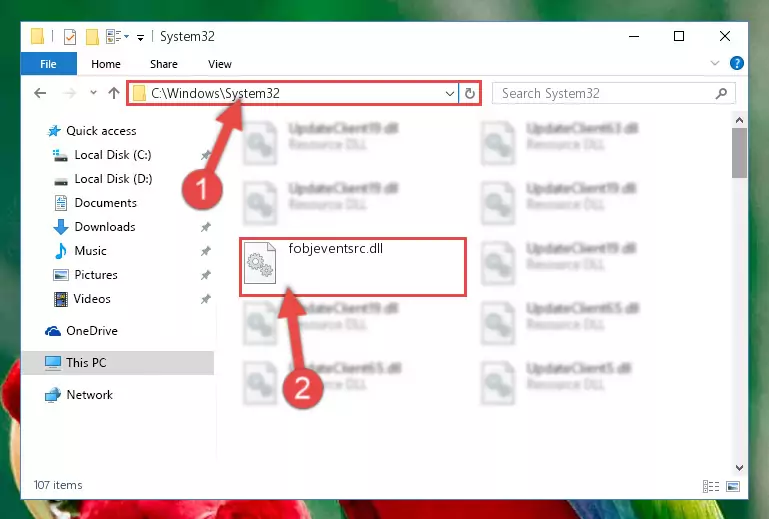
Task: Select This PC in navigation pane
Action: [x=118, y=363]
